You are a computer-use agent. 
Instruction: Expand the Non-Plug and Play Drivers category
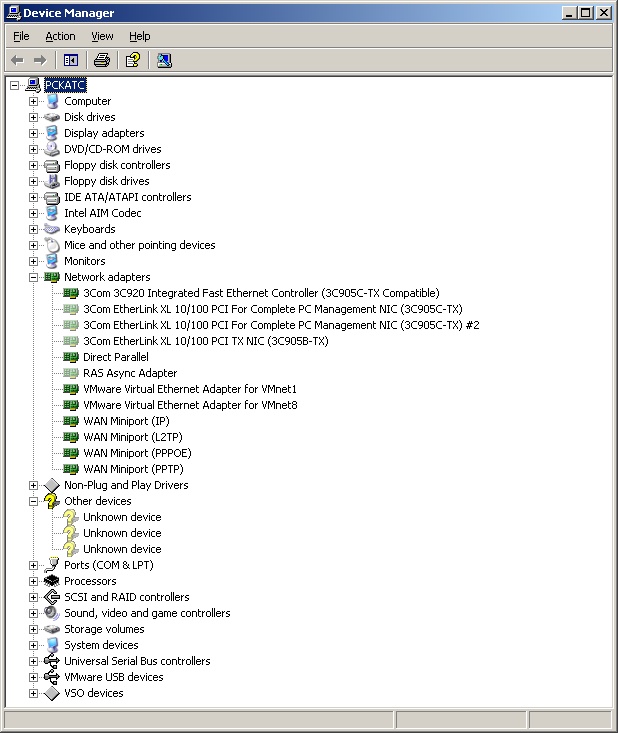33,485
